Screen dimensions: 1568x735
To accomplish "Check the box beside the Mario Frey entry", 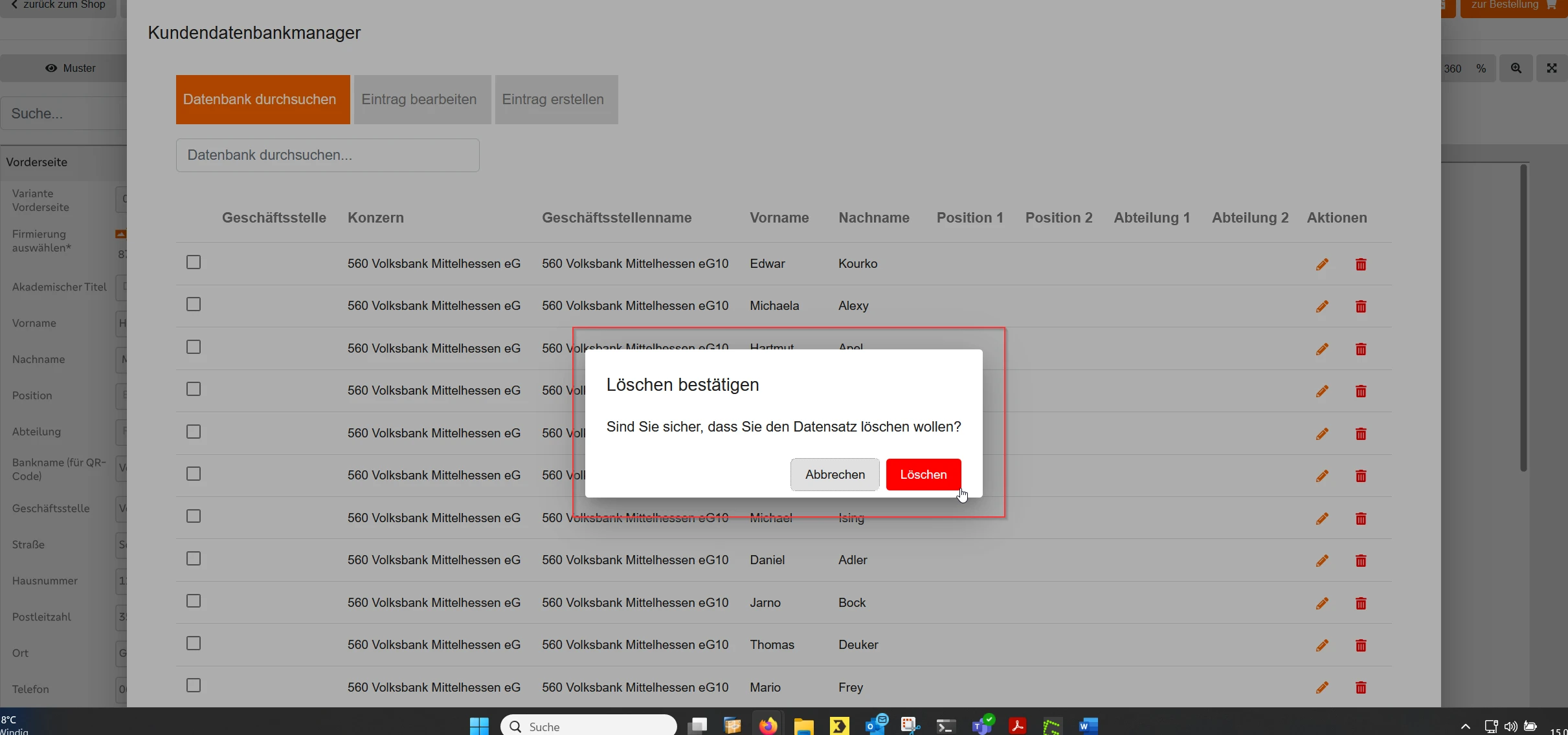I will click(194, 685).
